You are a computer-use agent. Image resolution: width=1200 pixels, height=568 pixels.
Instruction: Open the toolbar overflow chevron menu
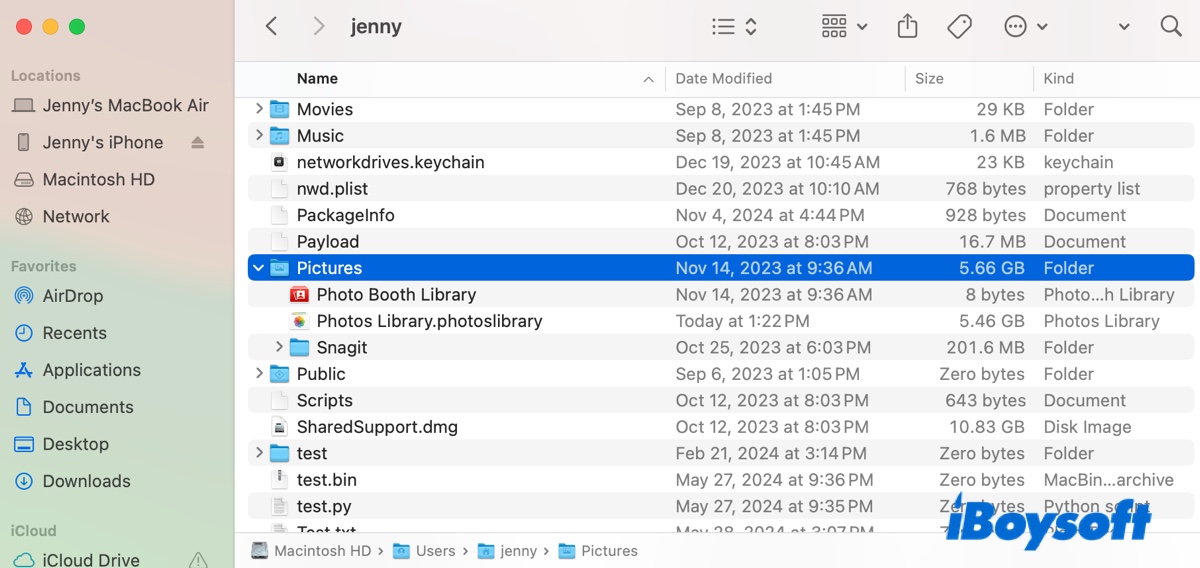(x=1124, y=27)
